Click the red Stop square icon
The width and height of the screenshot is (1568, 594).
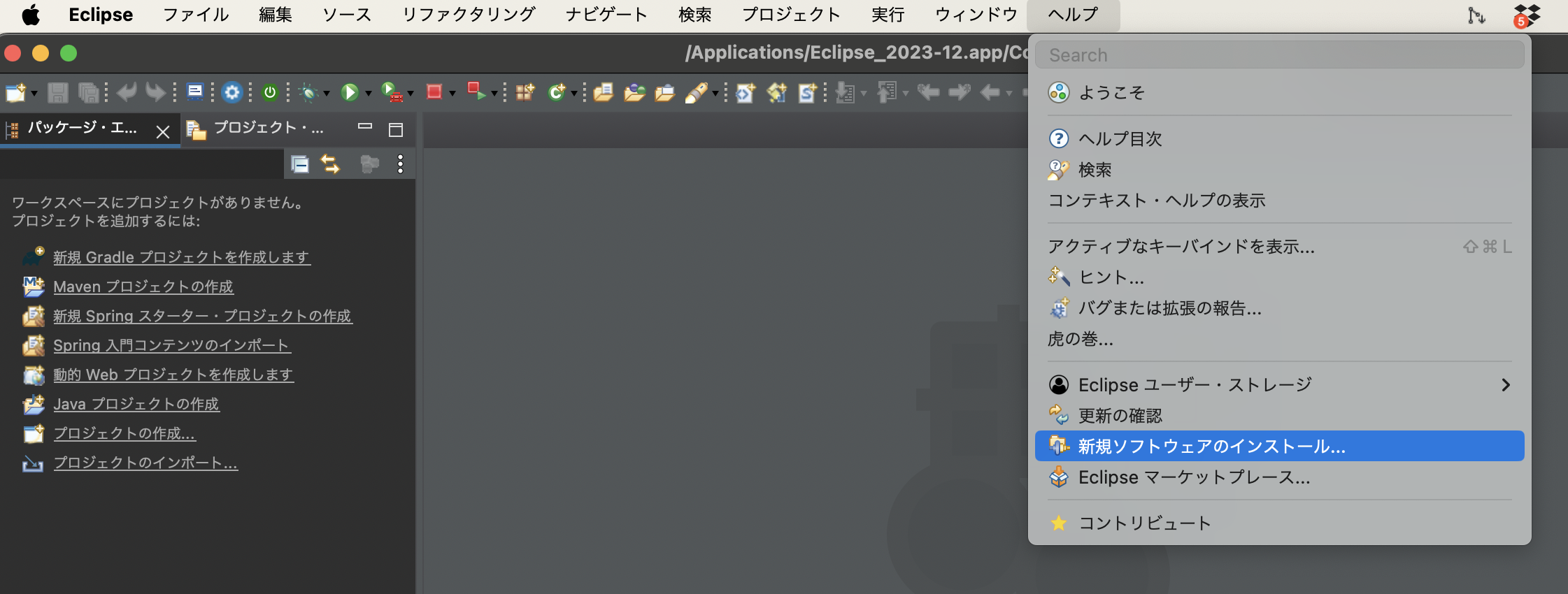pos(434,92)
